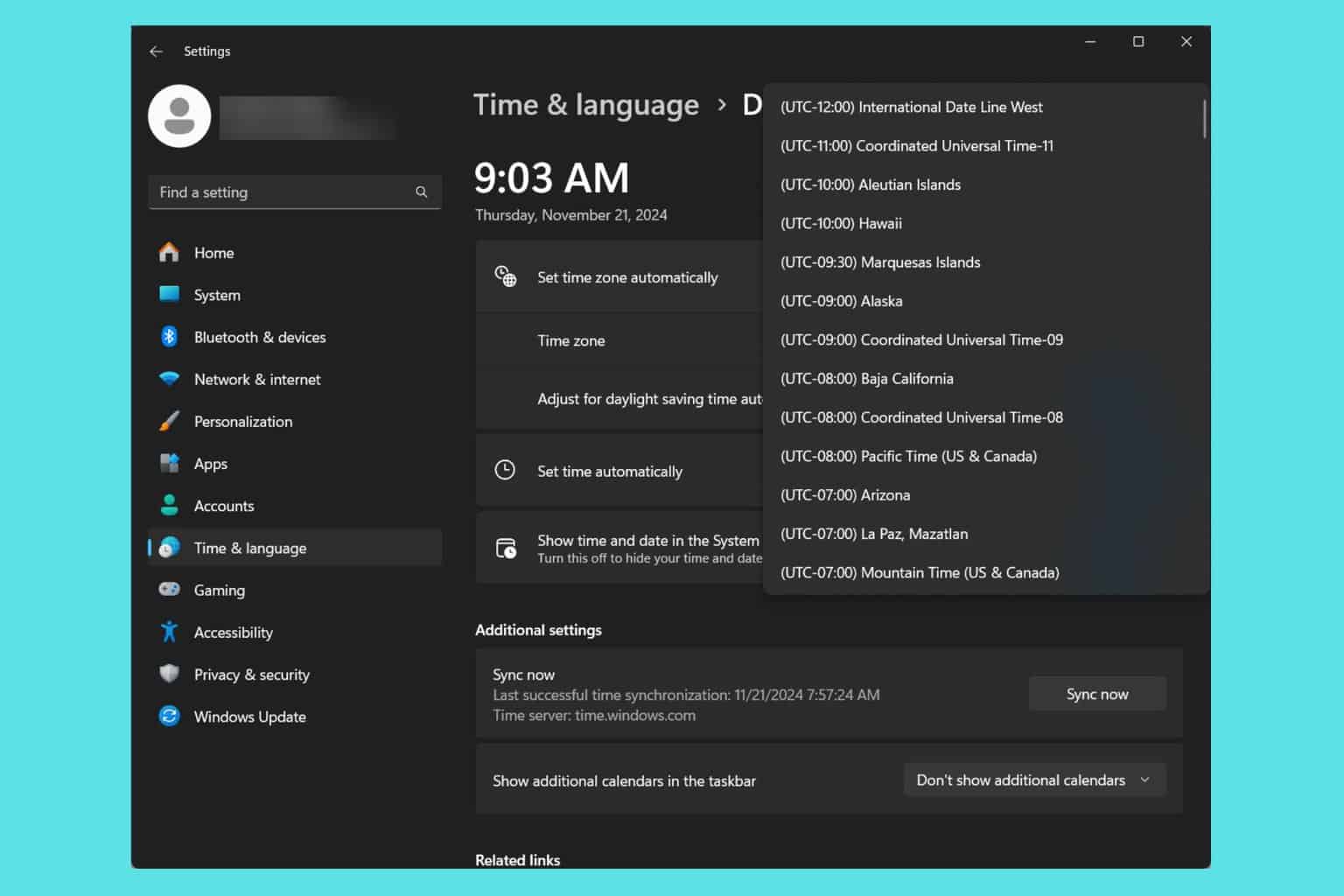The image size is (1344, 896).
Task: Open Gaming settings
Action: pos(295,590)
